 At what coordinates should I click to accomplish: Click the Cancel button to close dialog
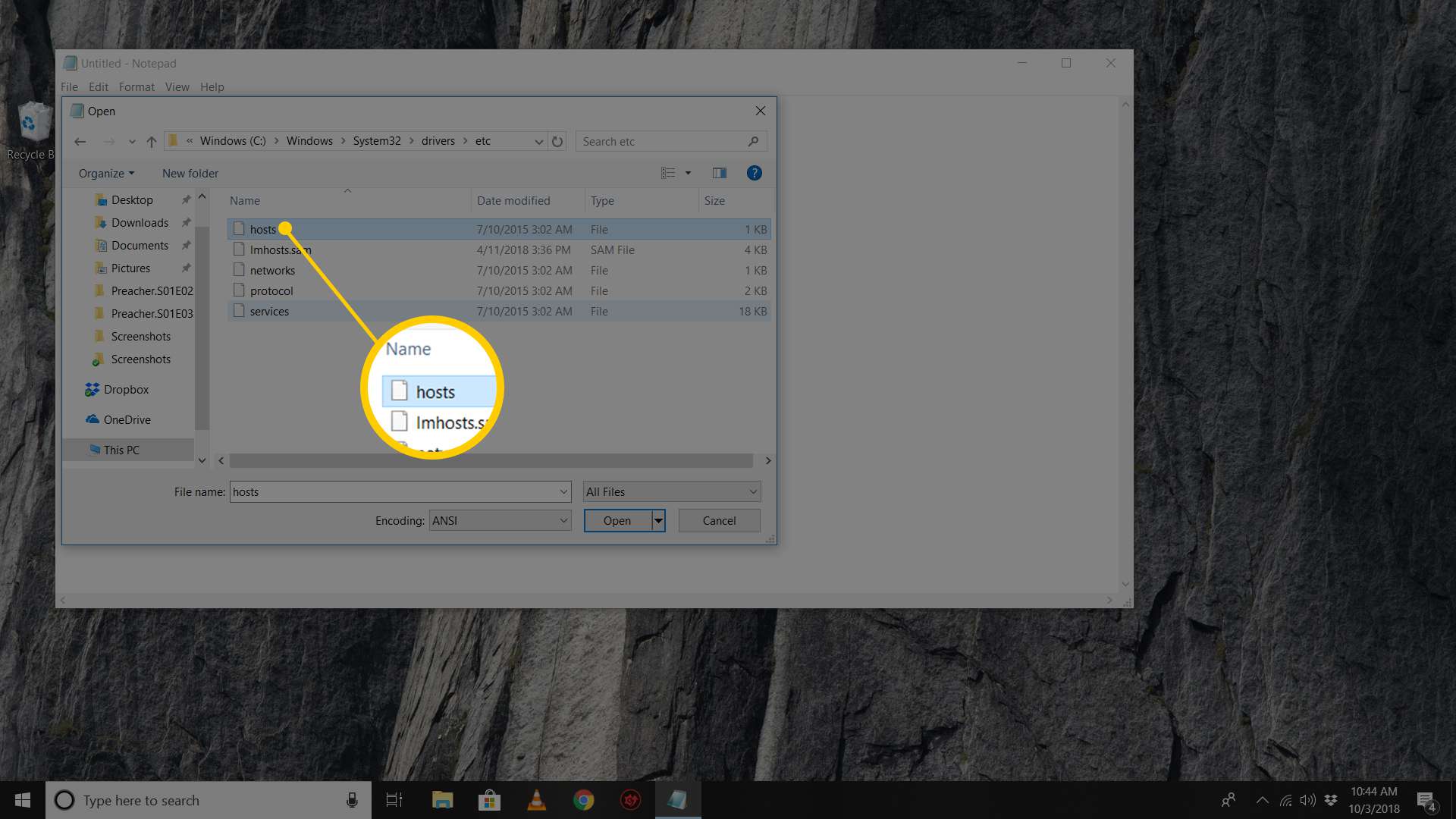[x=719, y=519]
